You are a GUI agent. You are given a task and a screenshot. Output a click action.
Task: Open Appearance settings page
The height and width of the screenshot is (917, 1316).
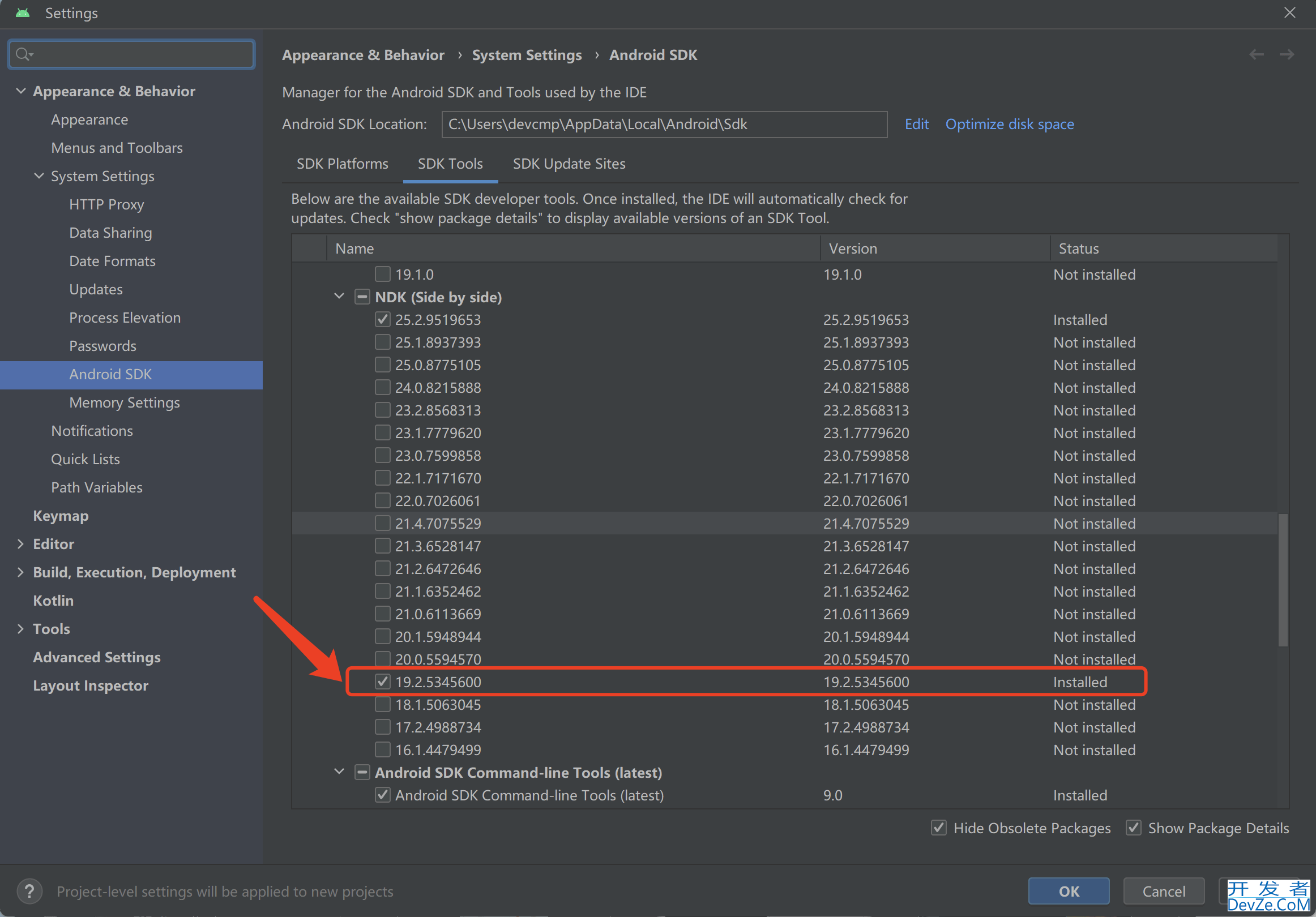tap(89, 120)
